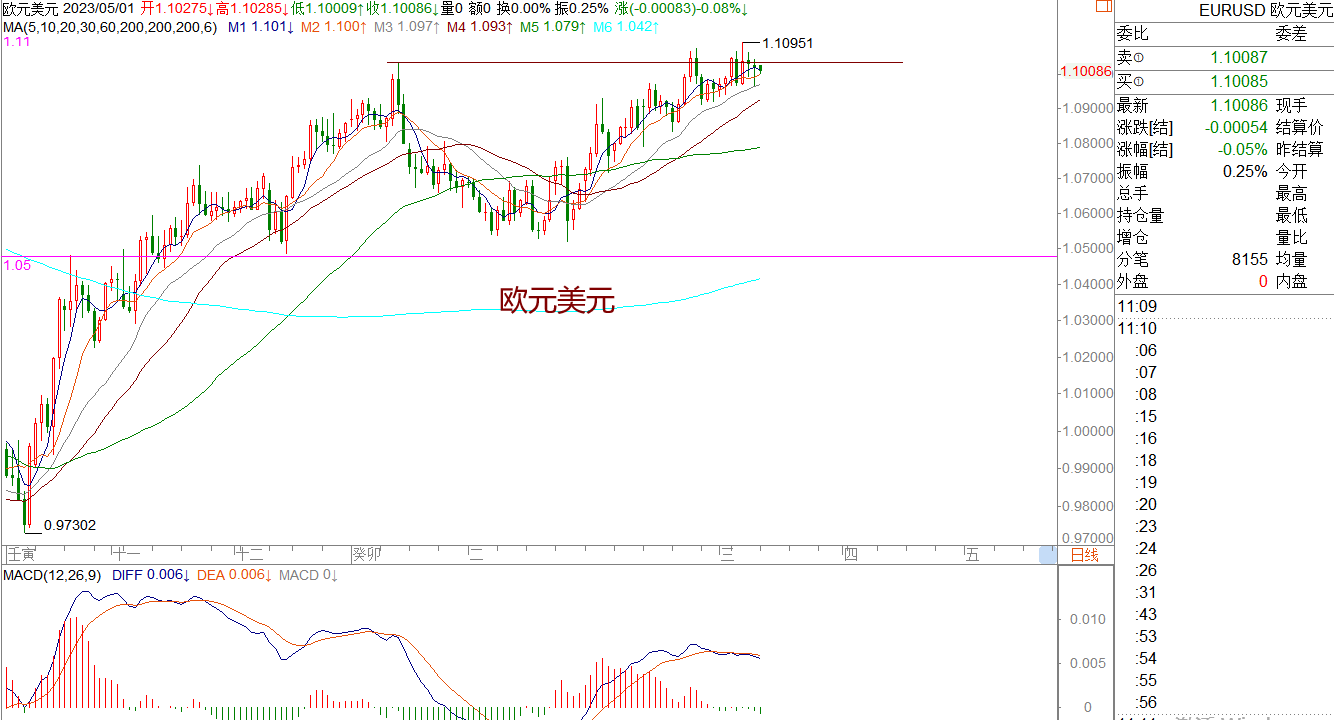Click the EURUSD 欧元美元 quote panel header
Screen dimensions: 1334x720
(x=1264, y=11)
